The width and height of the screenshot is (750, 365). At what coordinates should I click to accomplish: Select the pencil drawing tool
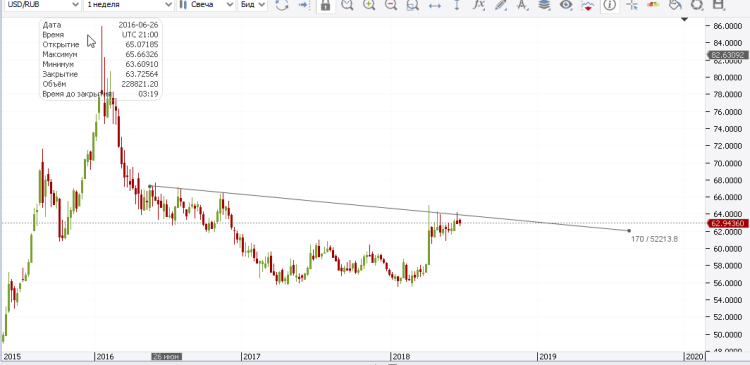[x=500, y=5]
